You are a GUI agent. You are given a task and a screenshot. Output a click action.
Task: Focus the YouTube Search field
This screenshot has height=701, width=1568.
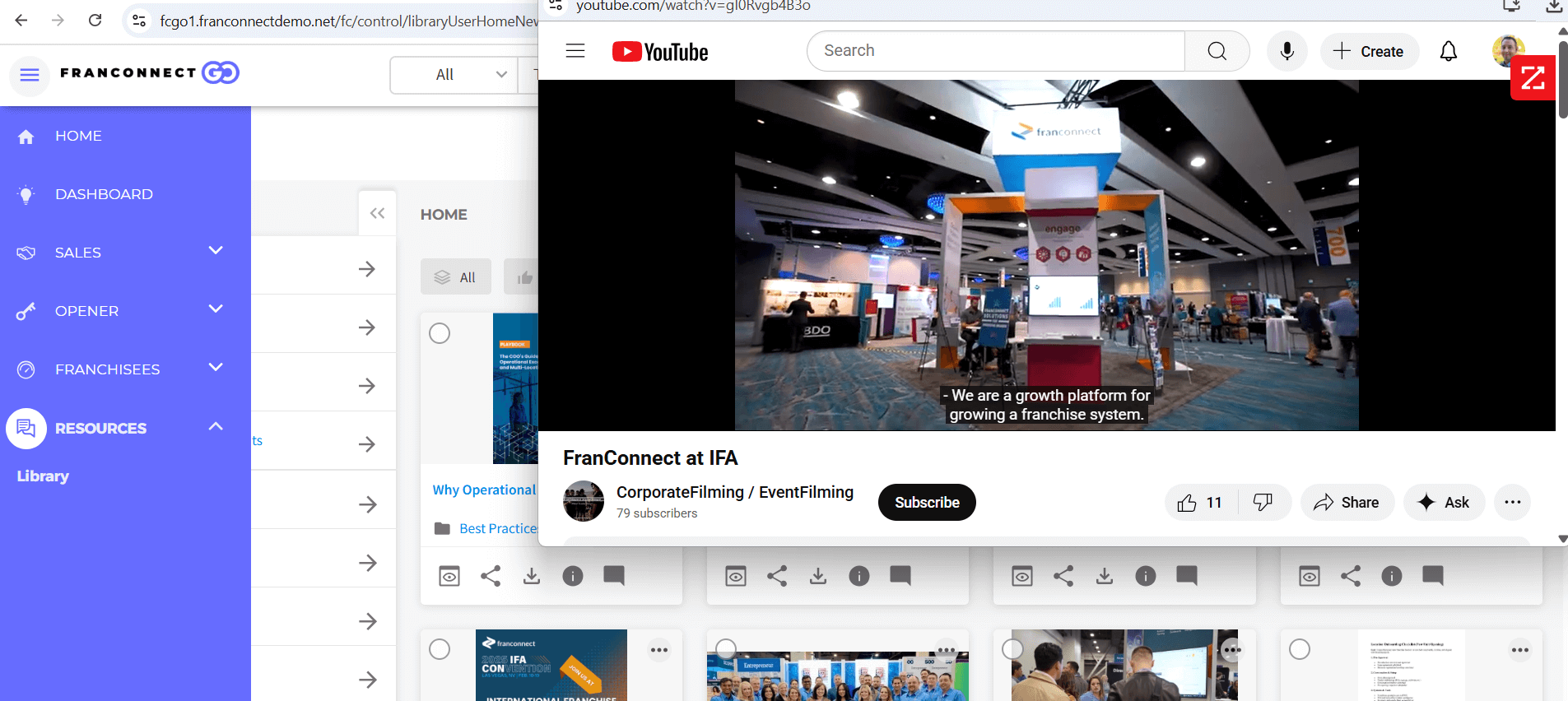click(x=996, y=51)
